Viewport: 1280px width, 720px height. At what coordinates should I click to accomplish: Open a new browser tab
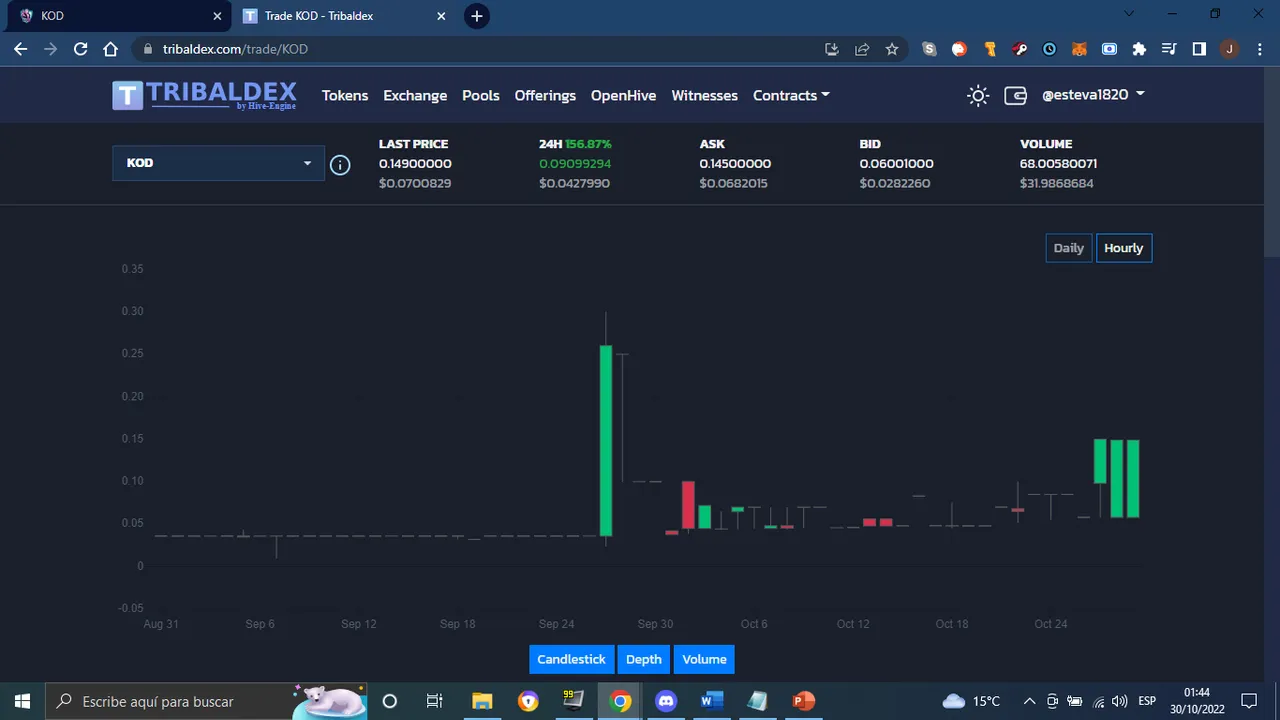tap(477, 16)
